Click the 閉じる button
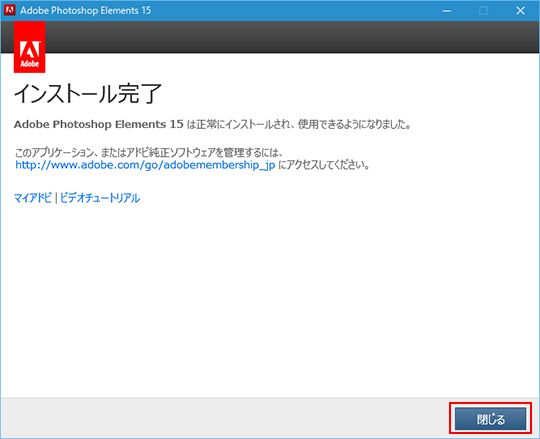 pos(490,419)
